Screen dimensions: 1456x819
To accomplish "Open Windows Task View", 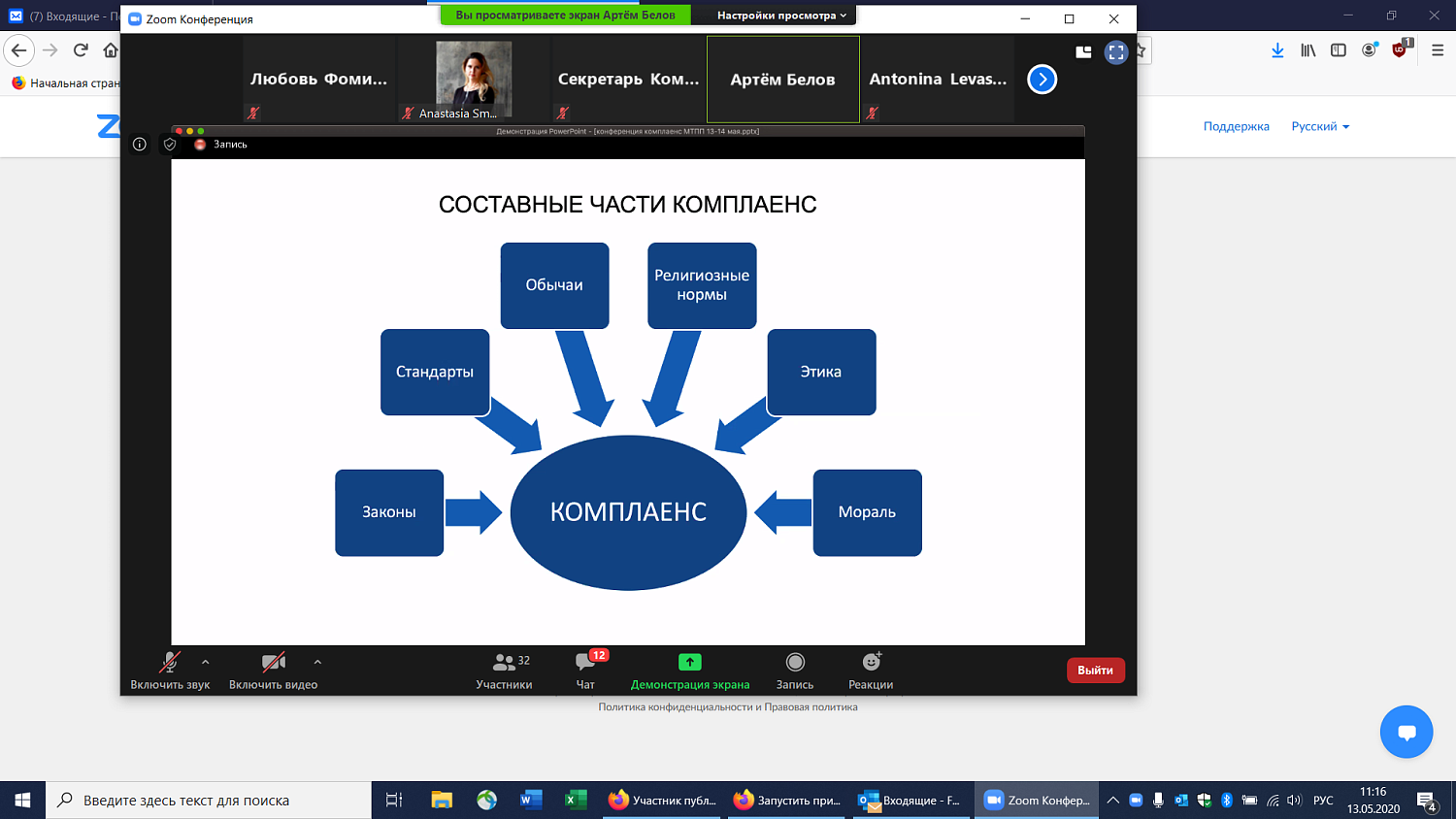I will pos(394,800).
